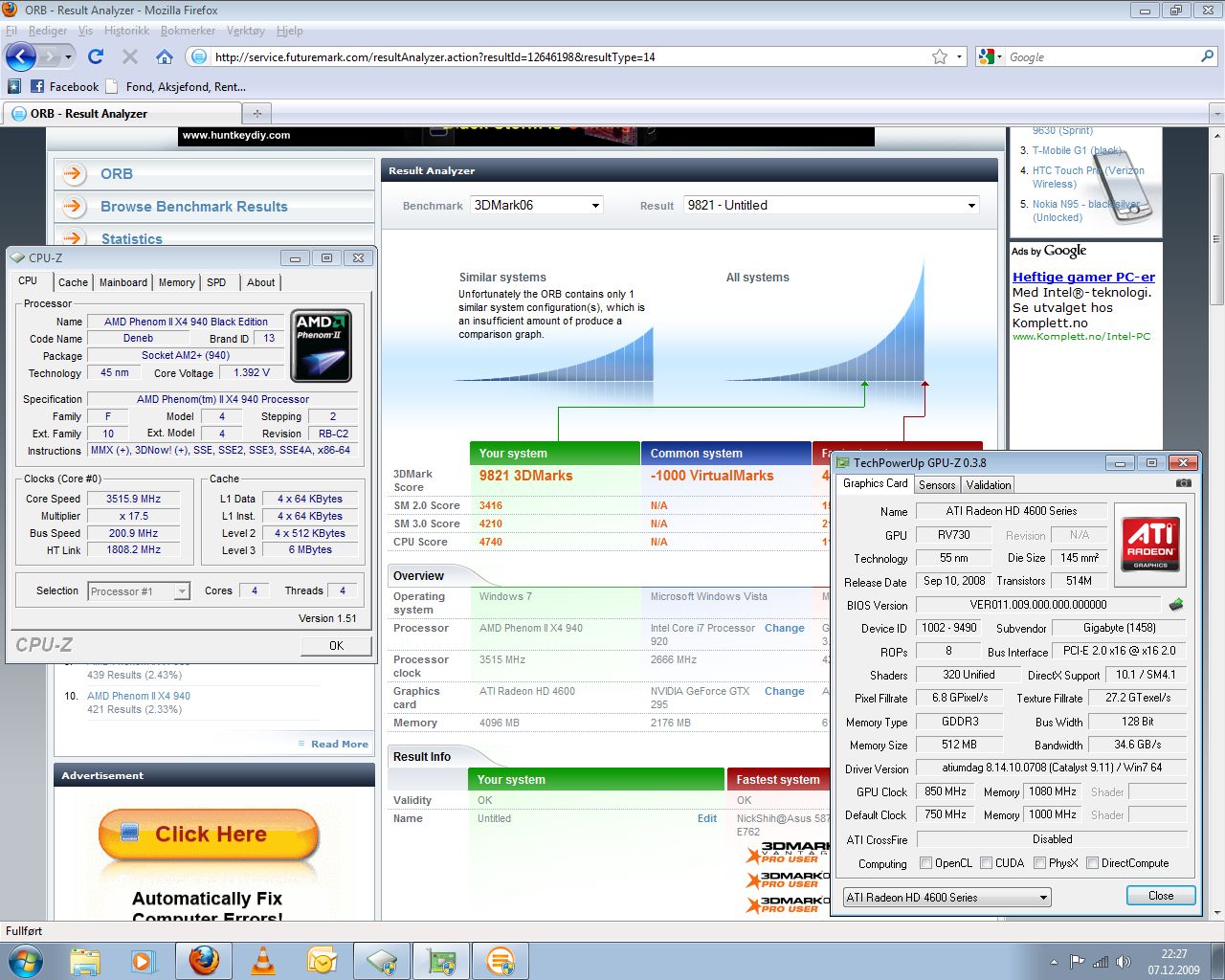This screenshot has width=1225, height=980.
Task: Open Fond, Aksjefond, Rent... bookmark
Action: (x=176, y=86)
